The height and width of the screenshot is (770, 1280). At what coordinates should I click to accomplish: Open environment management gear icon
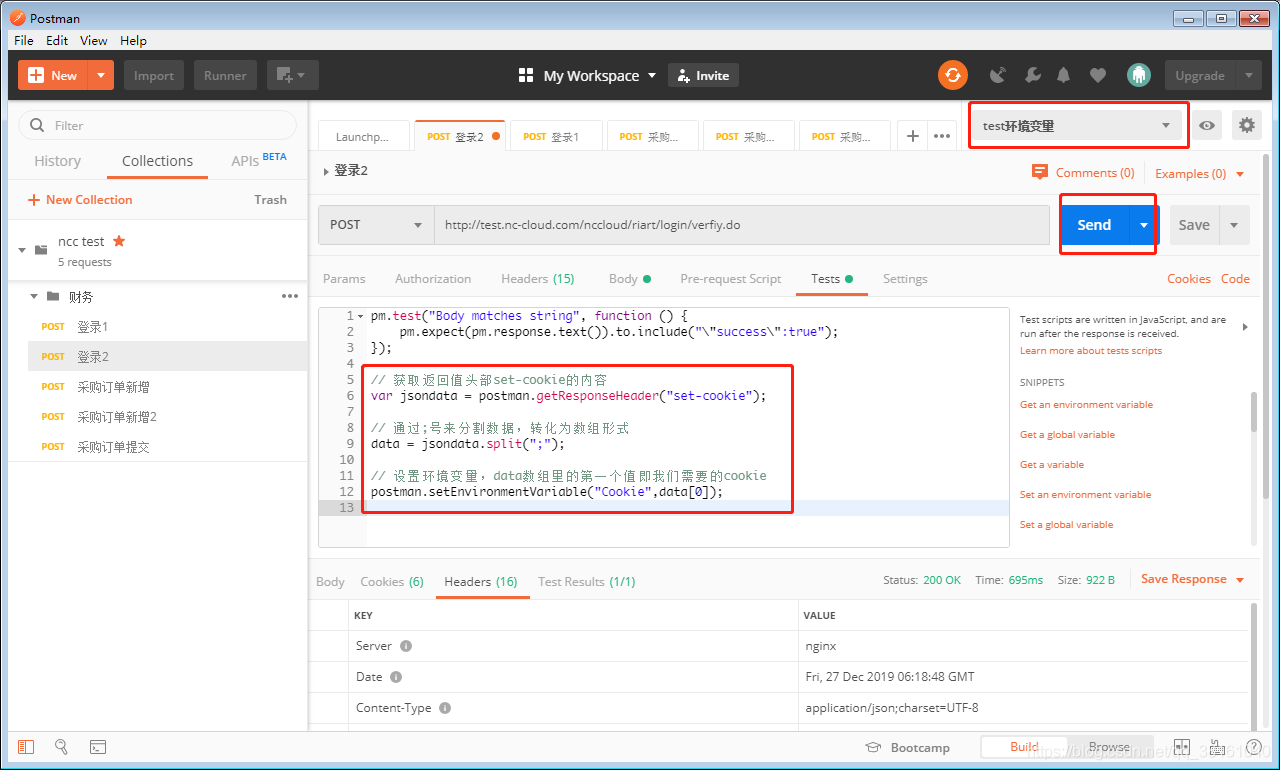pyautogui.click(x=1246, y=125)
